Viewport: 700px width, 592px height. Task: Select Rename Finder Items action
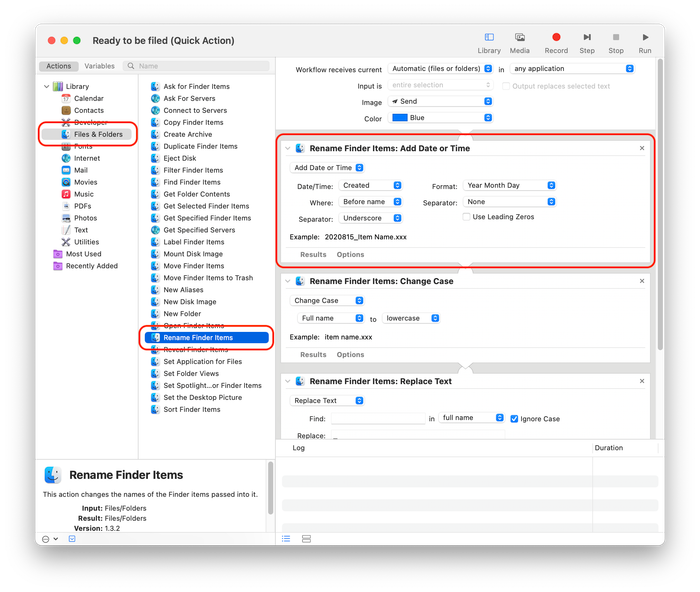tap(207, 338)
